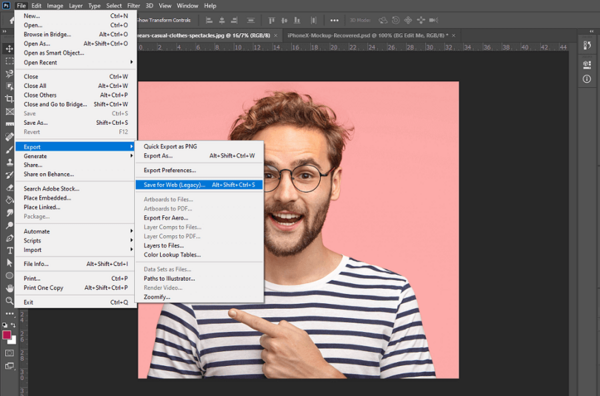Select the Brush tool
The height and width of the screenshot is (396, 600).
(x=9, y=149)
